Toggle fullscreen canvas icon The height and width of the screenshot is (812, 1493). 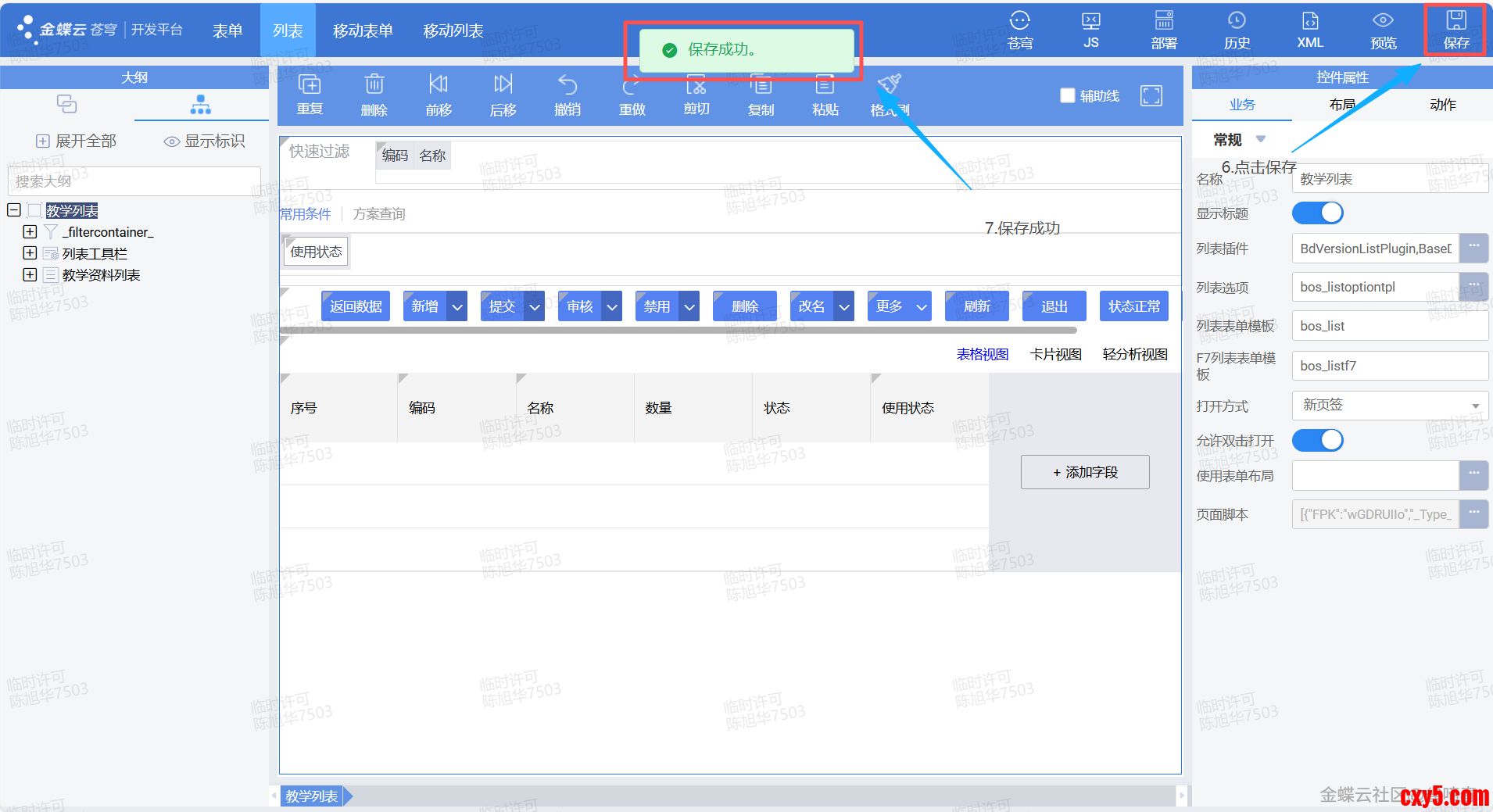click(x=1151, y=95)
